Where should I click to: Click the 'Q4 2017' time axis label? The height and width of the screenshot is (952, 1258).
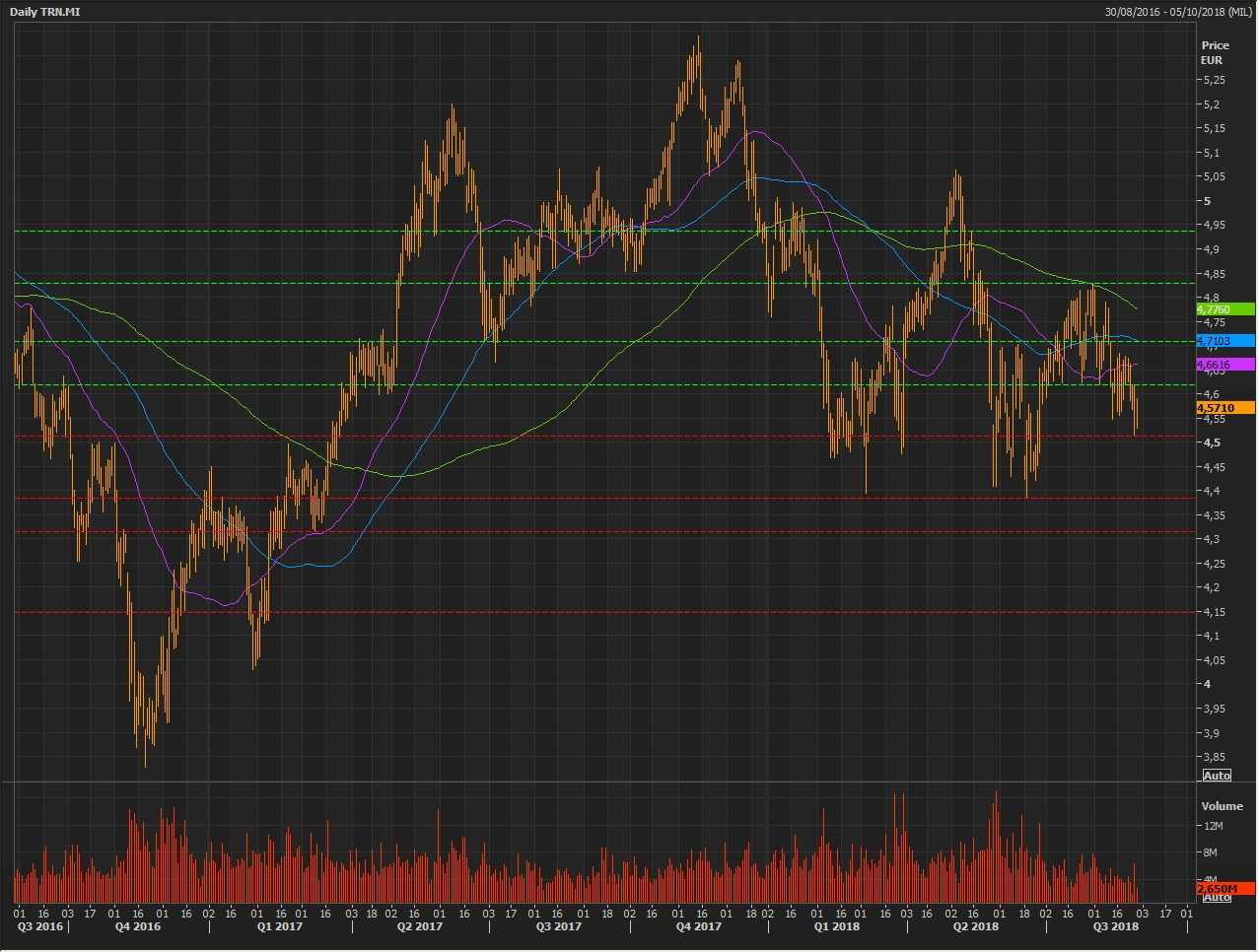[x=699, y=926]
